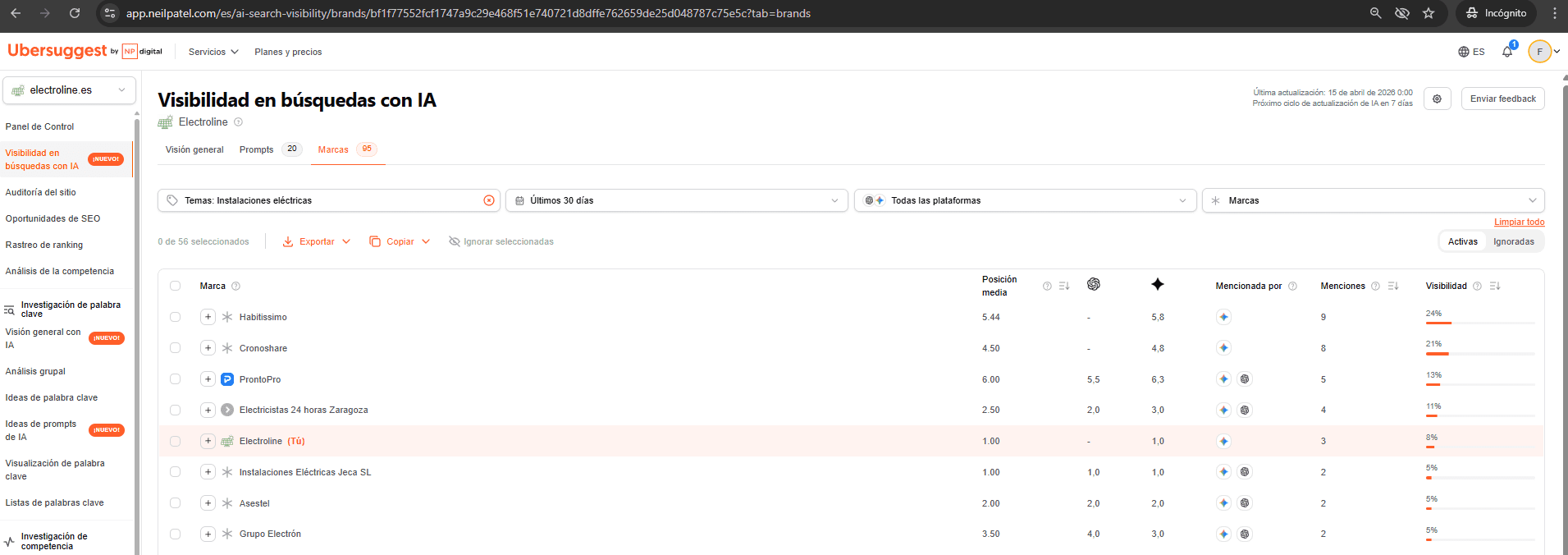The width and height of the screenshot is (1568, 555).
Task: Click the Gemini column header icon
Action: coord(1157,284)
